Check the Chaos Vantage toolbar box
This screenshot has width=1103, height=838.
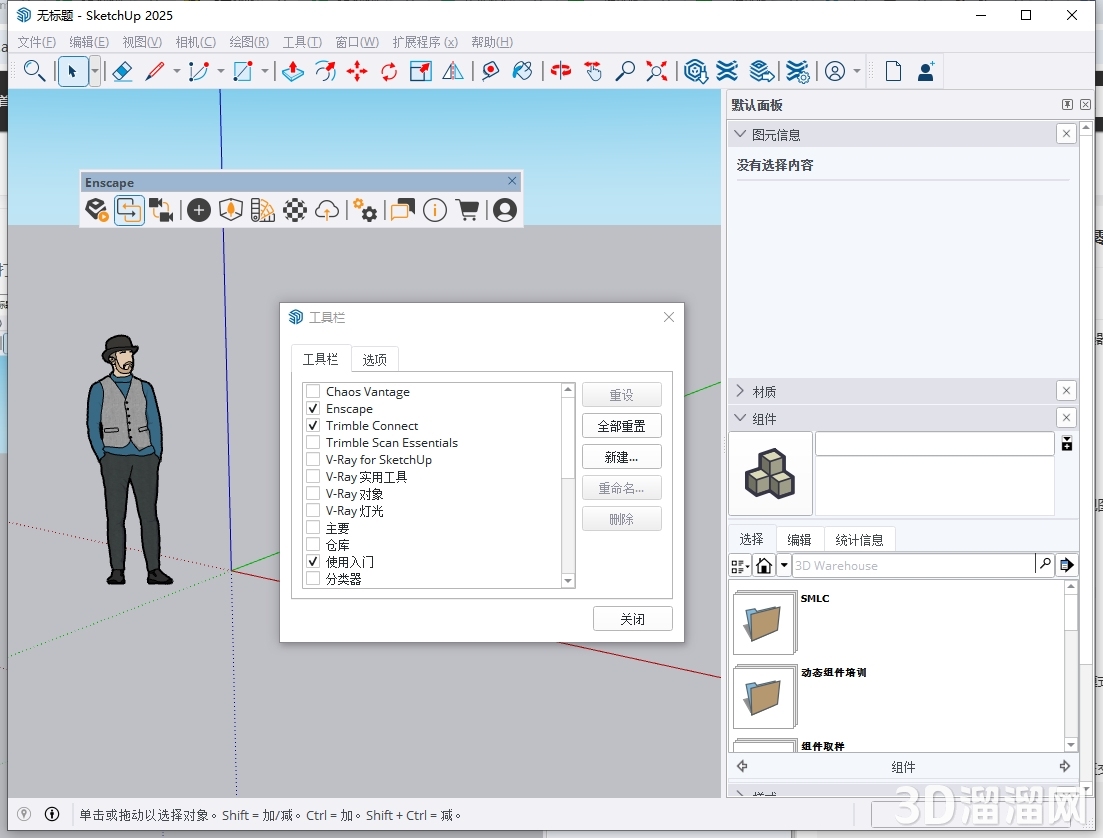pos(313,391)
